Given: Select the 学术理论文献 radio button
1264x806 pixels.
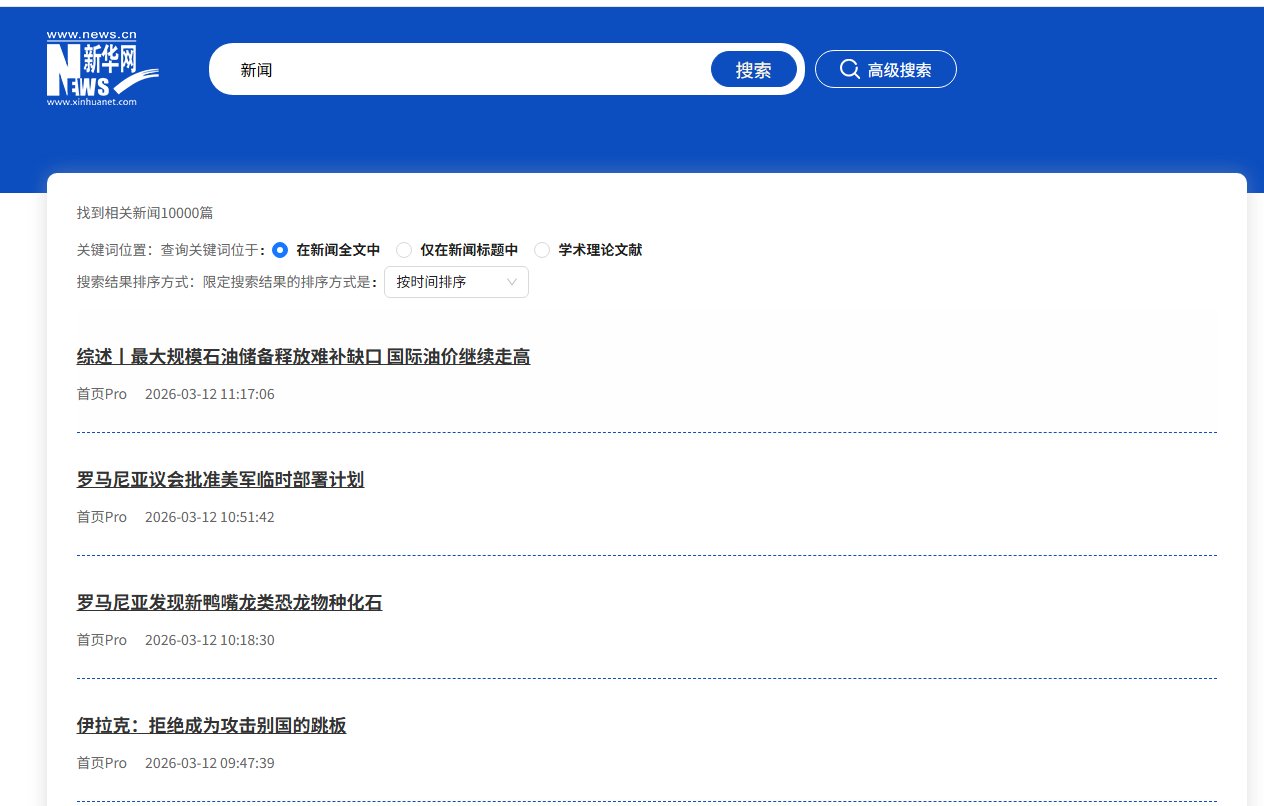Looking at the screenshot, I should (x=542, y=250).
